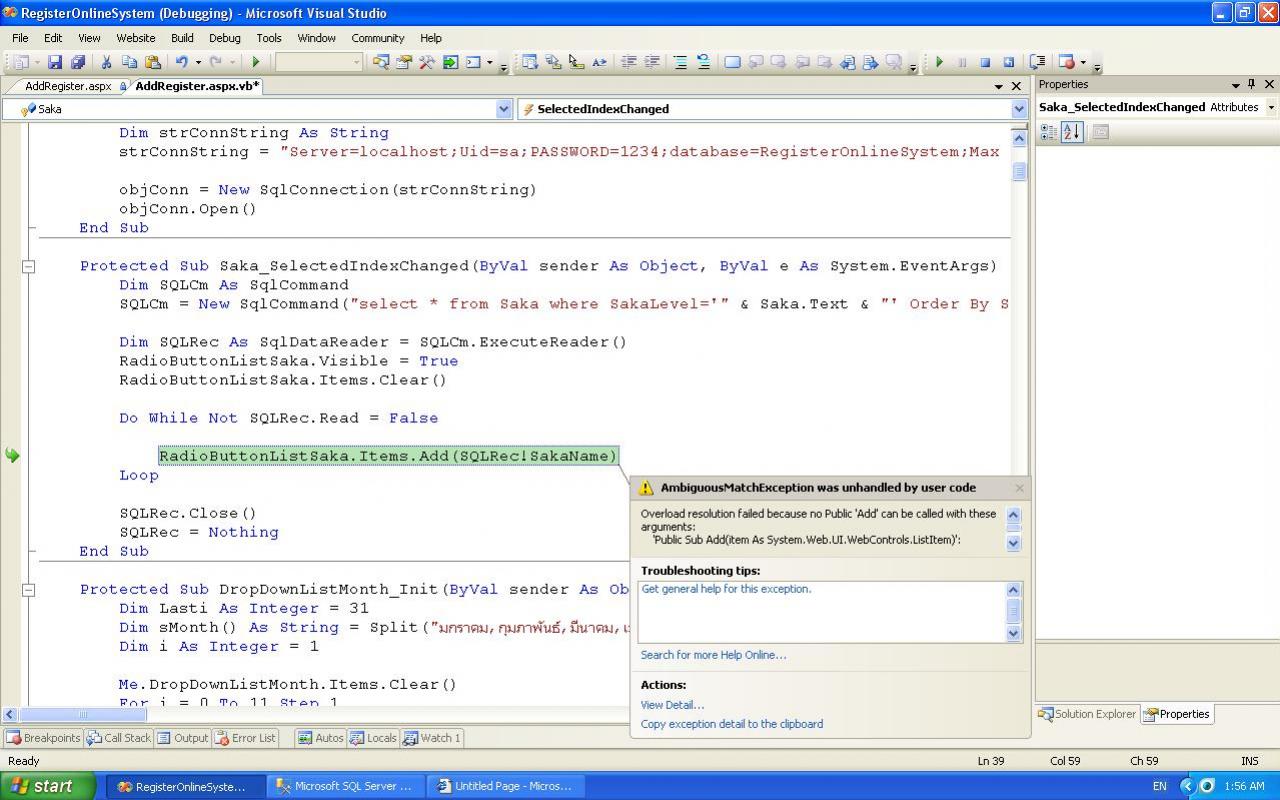Screen dimensions: 1280x800
Task: Click the Cut scissors icon
Action: pos(106,62)
